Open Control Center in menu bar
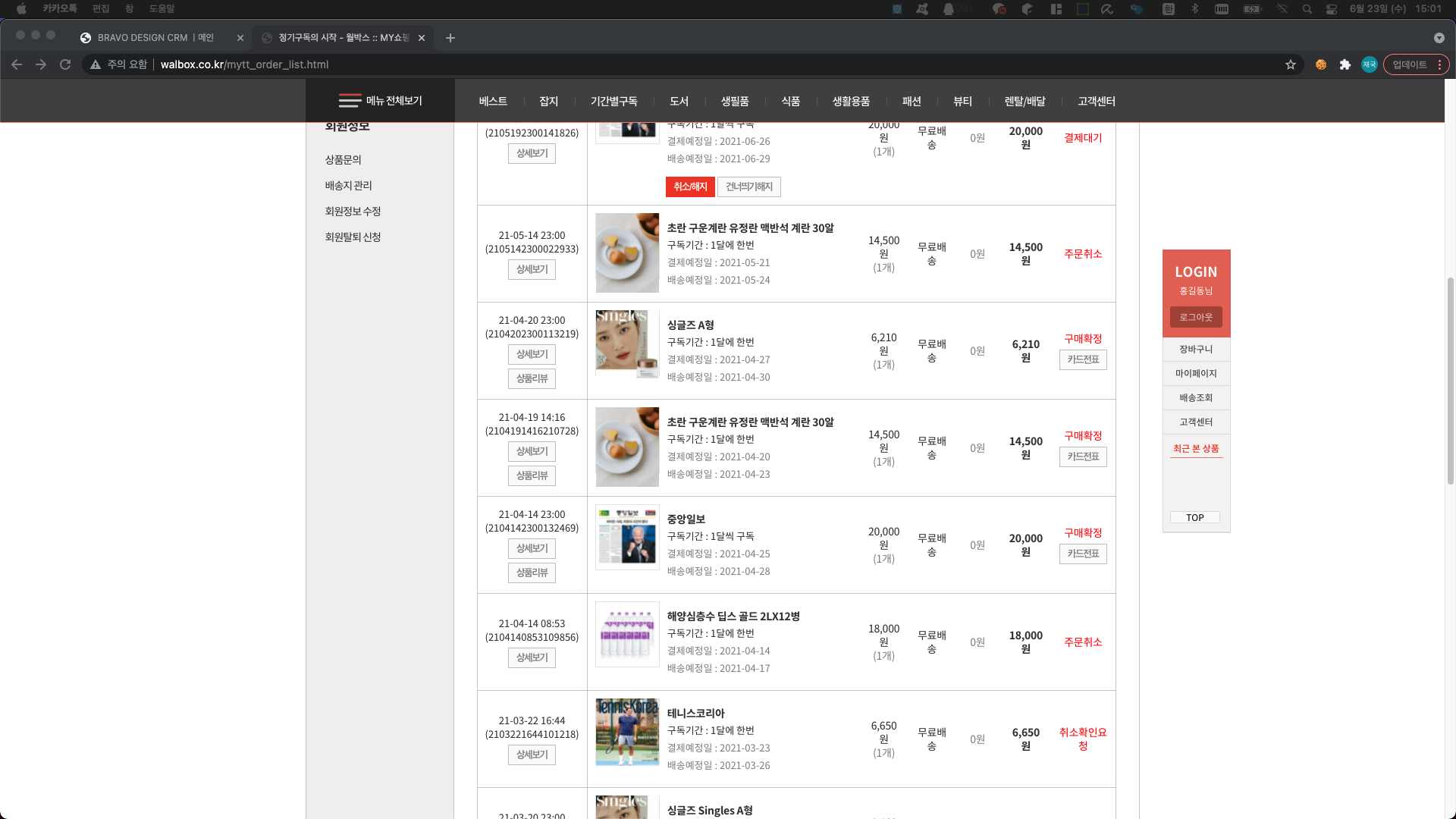This screenshot has height=819, width=1456. point(1332,9)
